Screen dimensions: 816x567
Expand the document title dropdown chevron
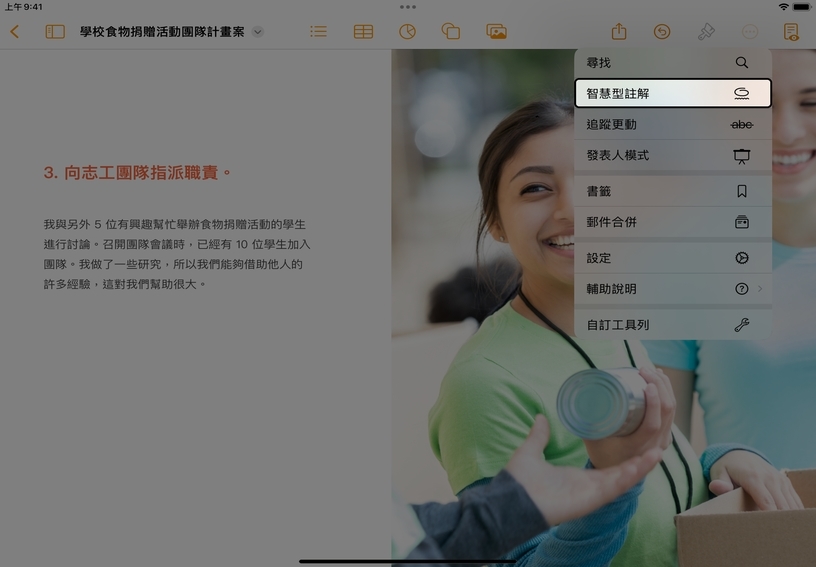tap(258, 32)
